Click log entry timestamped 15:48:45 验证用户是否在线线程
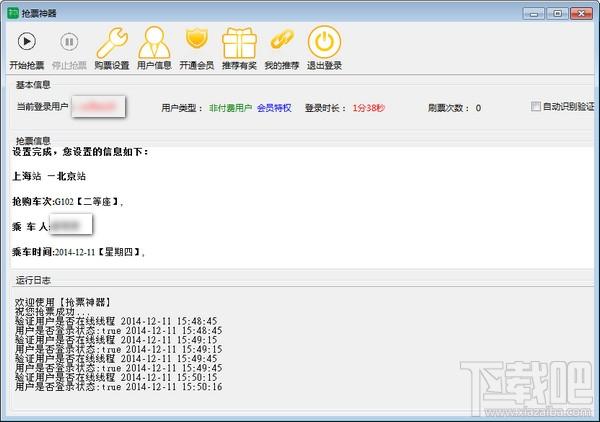This screenshot has height=422, width=600. coord(116,321)
